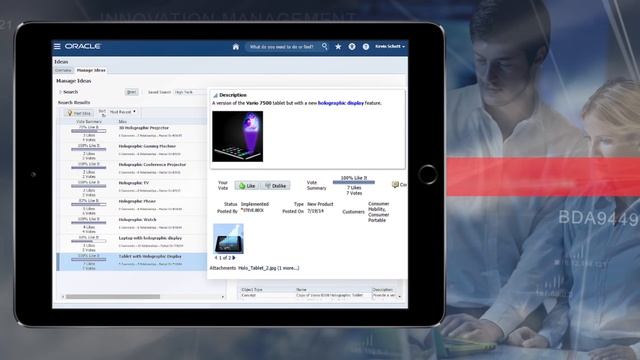The height and width of the screenshot is (360, 640).
Task: Switch to the Overview tab
Action: (x=63, y=70)
